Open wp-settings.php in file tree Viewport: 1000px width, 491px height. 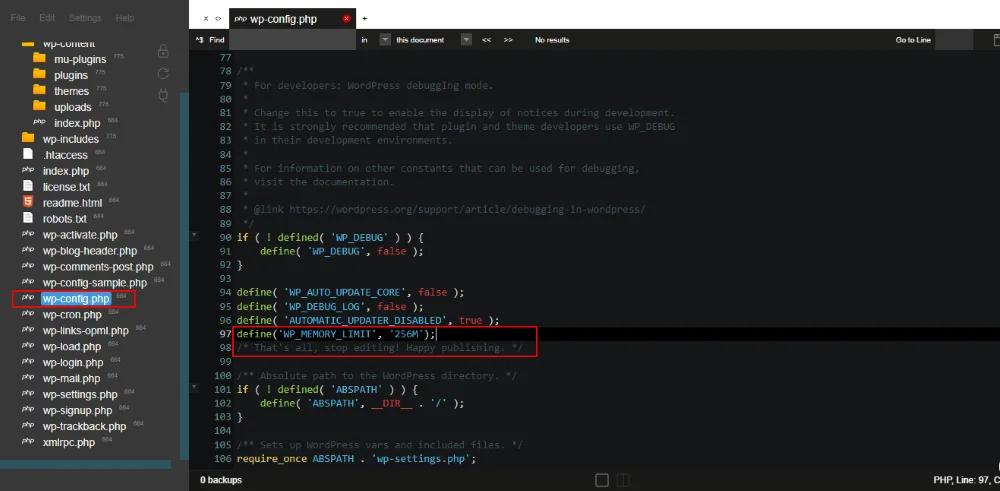(80, 394)
